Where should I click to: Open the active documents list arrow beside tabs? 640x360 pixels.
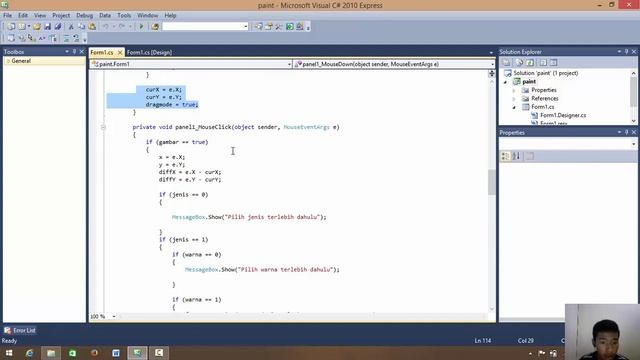tap(491, 53)
